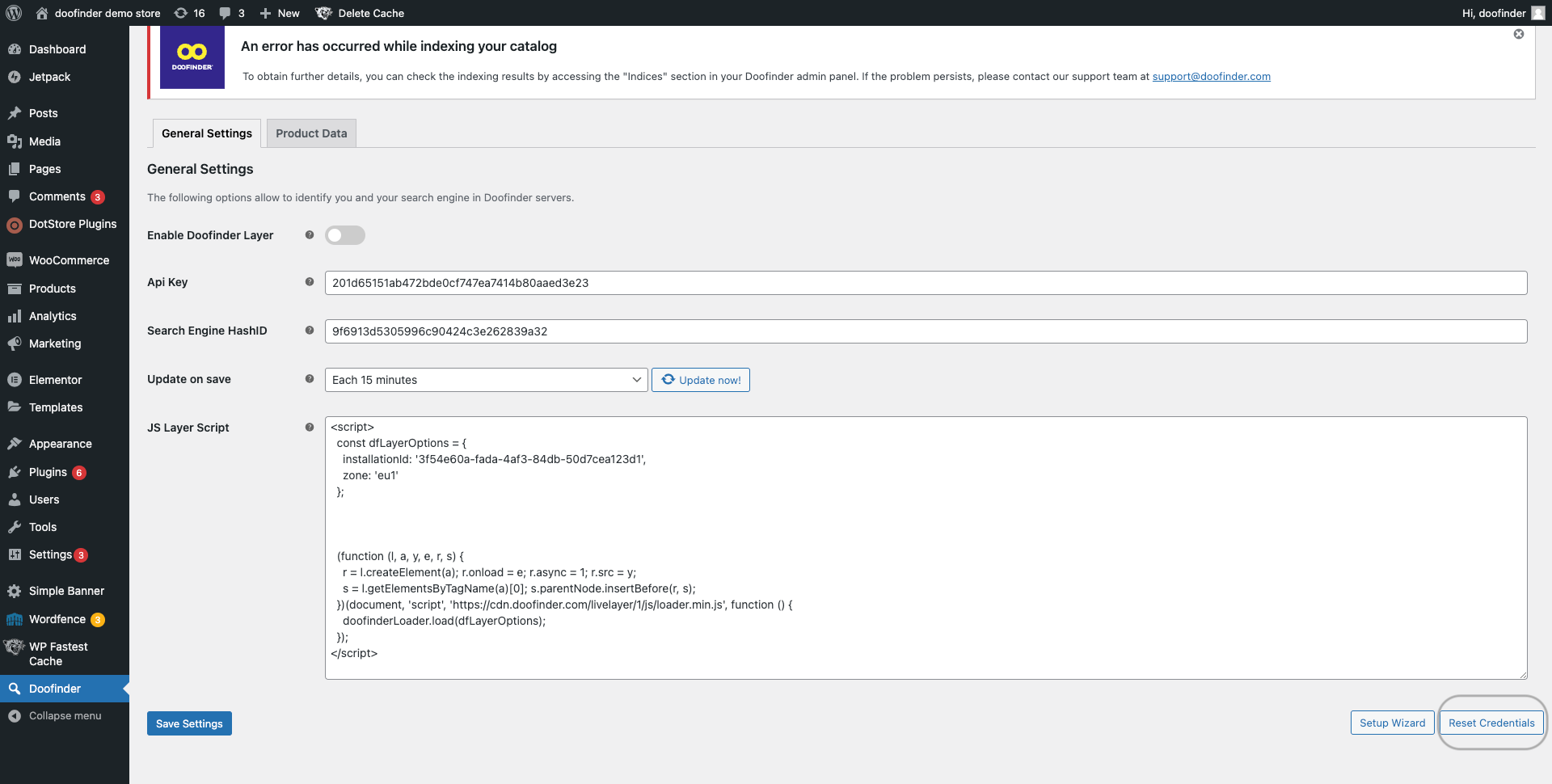Open the comments bubble icon in admin bar
The height and width of the screenshot is (784, 1552).
click(x=226, y=13)
